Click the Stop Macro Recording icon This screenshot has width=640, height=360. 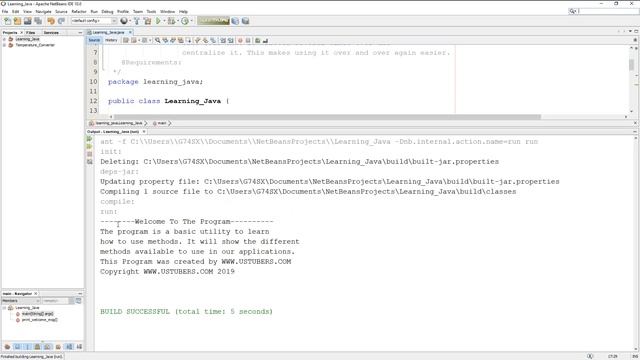248,40
